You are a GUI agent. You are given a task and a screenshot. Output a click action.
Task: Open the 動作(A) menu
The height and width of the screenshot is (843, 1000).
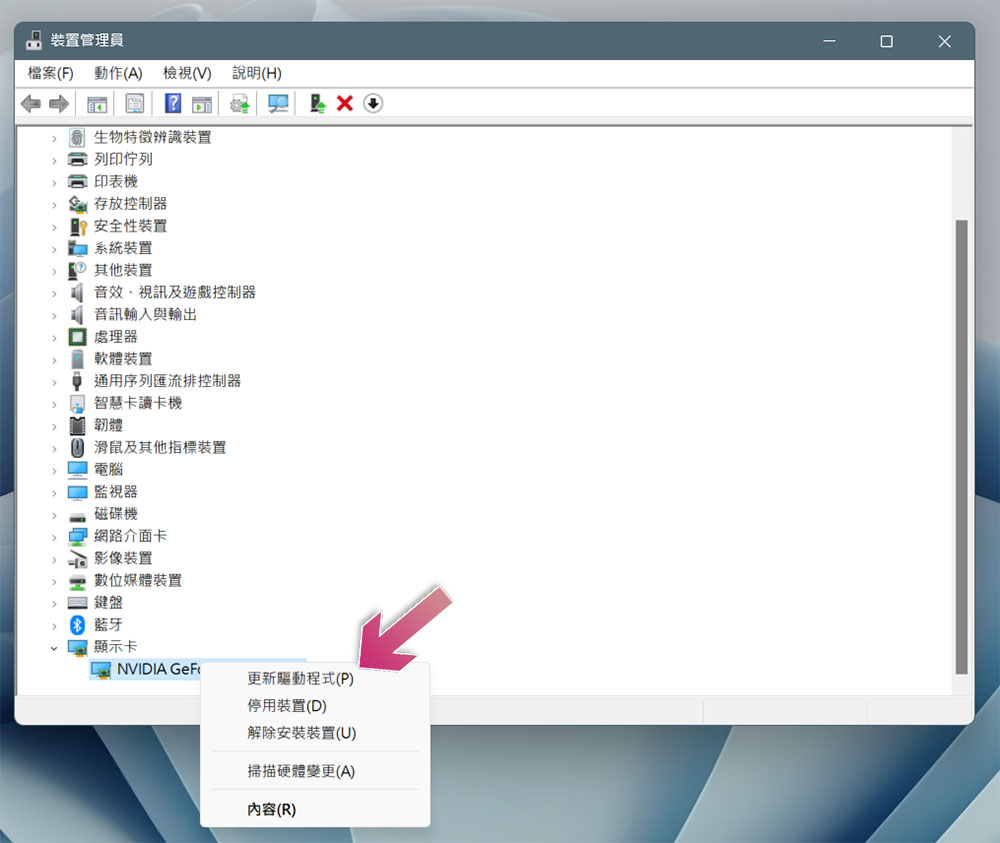pos(118,73)
